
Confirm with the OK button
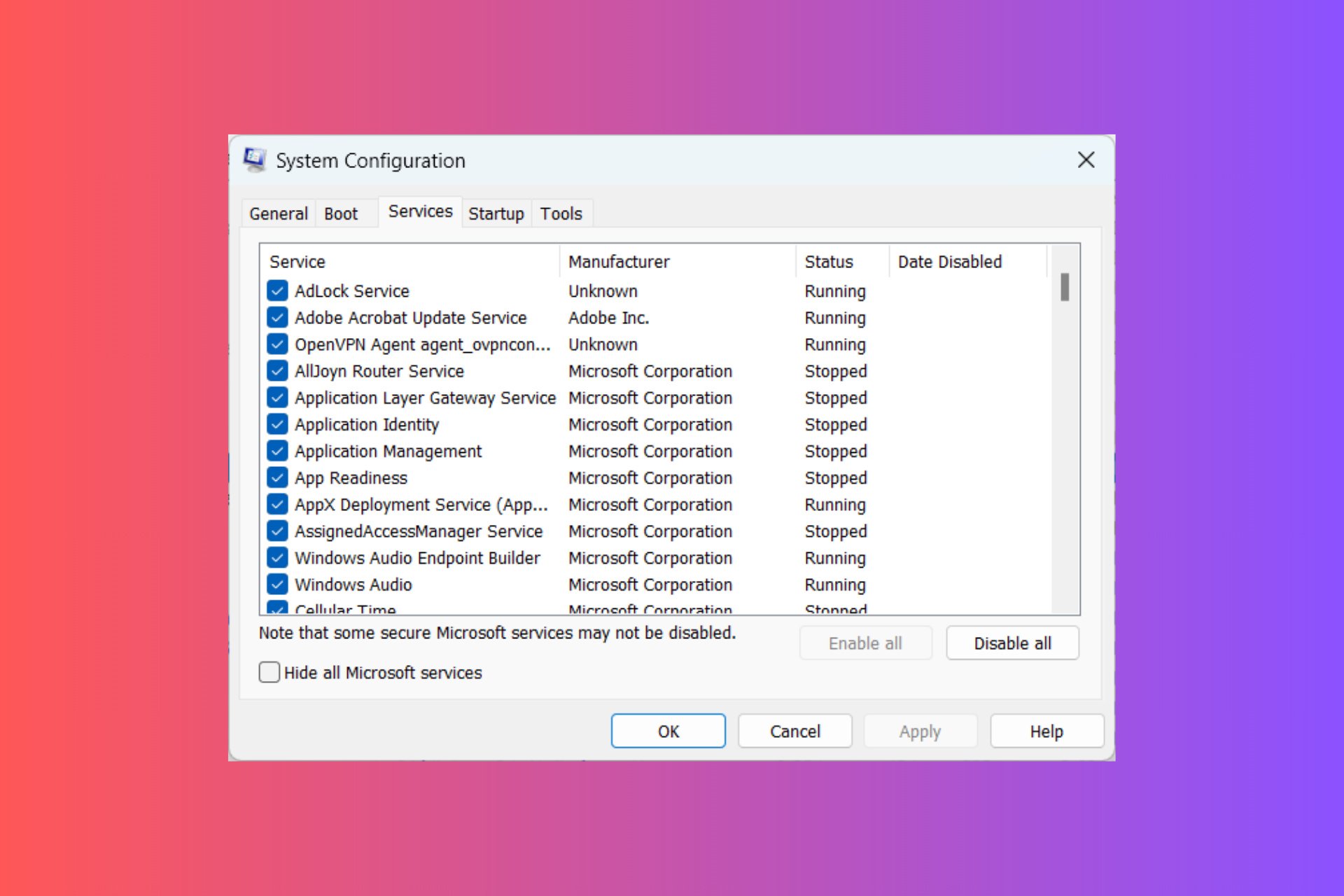pos(668,731)
